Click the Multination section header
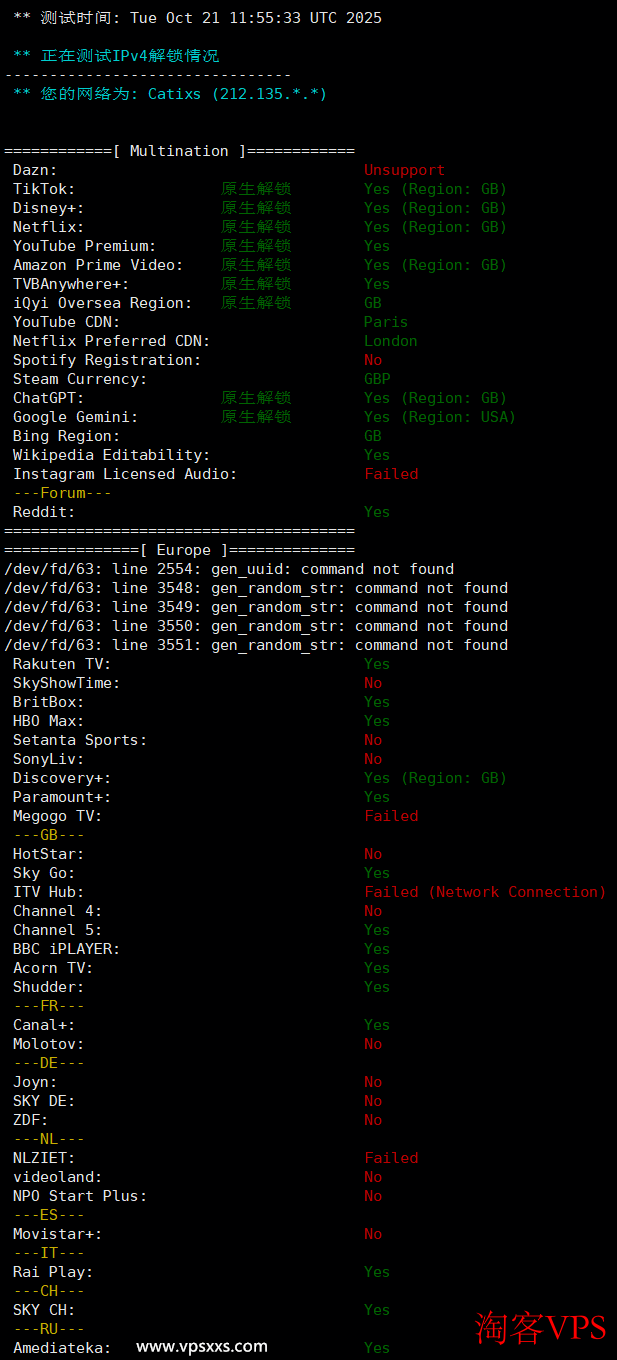This screenshot has height=1360, width=617. [x=179, y=151]
